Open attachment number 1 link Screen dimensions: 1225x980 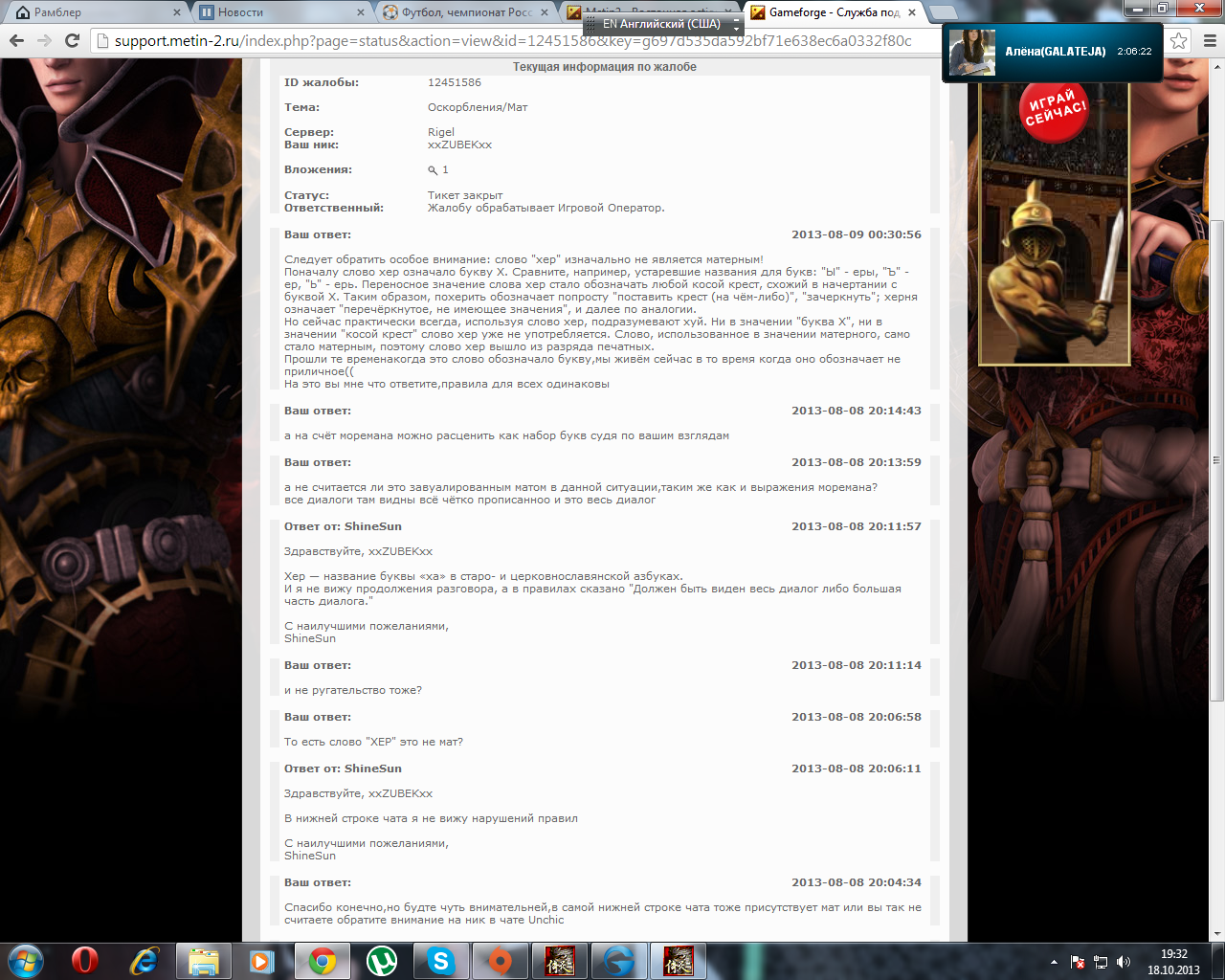point(445,169)
